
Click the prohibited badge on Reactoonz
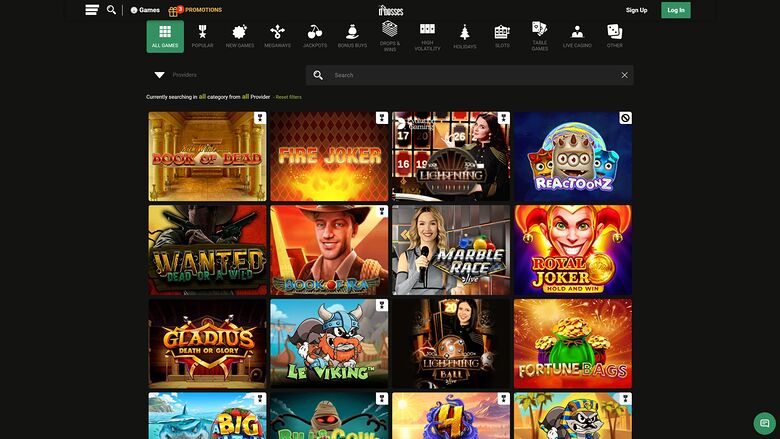tap(625, 118)
